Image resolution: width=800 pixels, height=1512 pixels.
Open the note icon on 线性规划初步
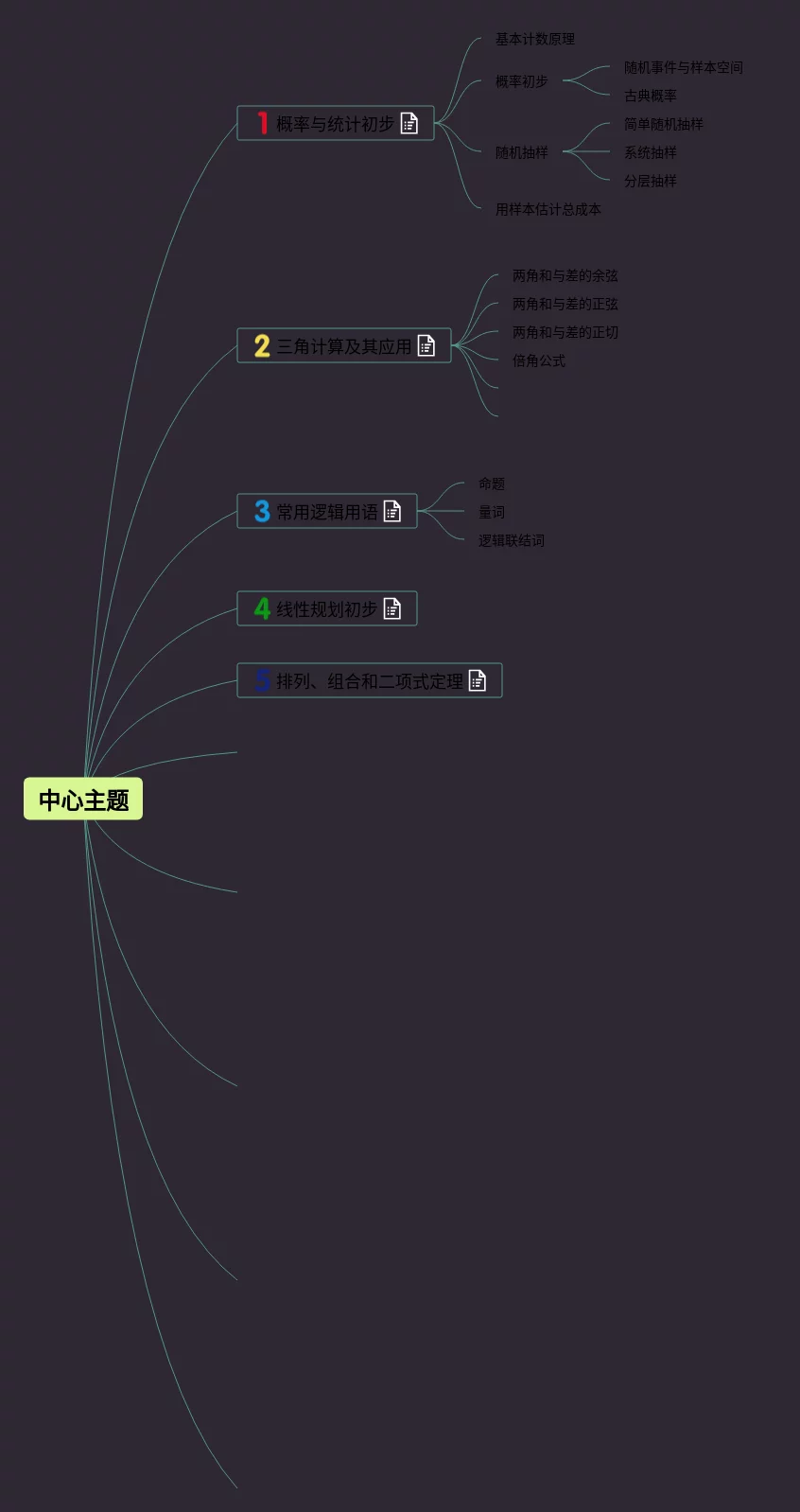click(392, 609)
